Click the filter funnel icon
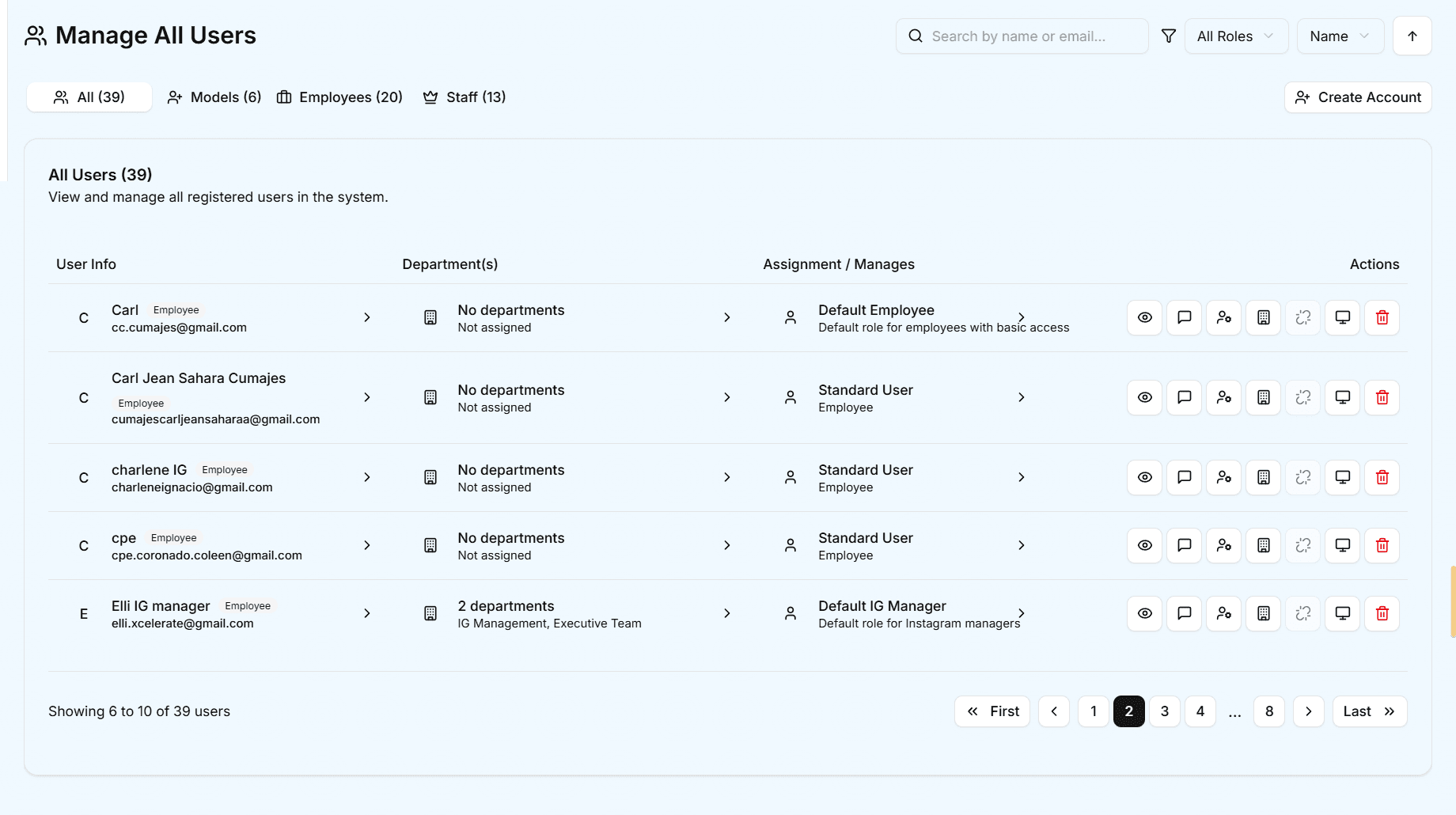1456x815 pixels. click(1168, 36)
